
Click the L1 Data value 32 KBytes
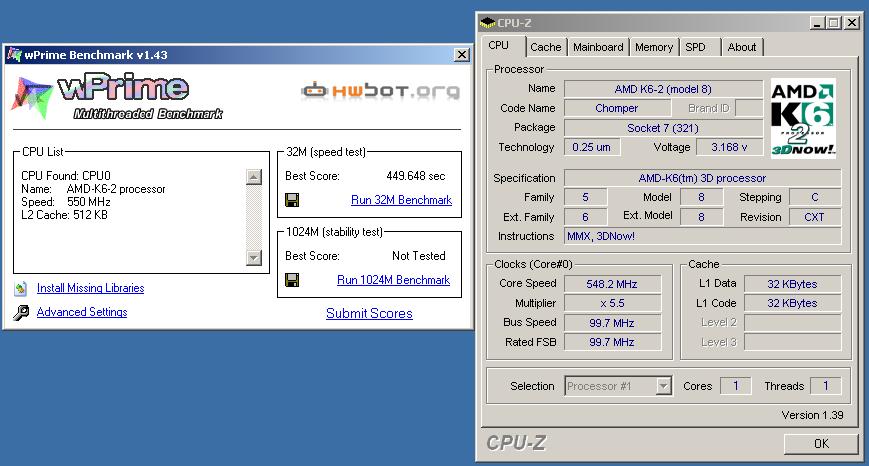click(792, 284)
